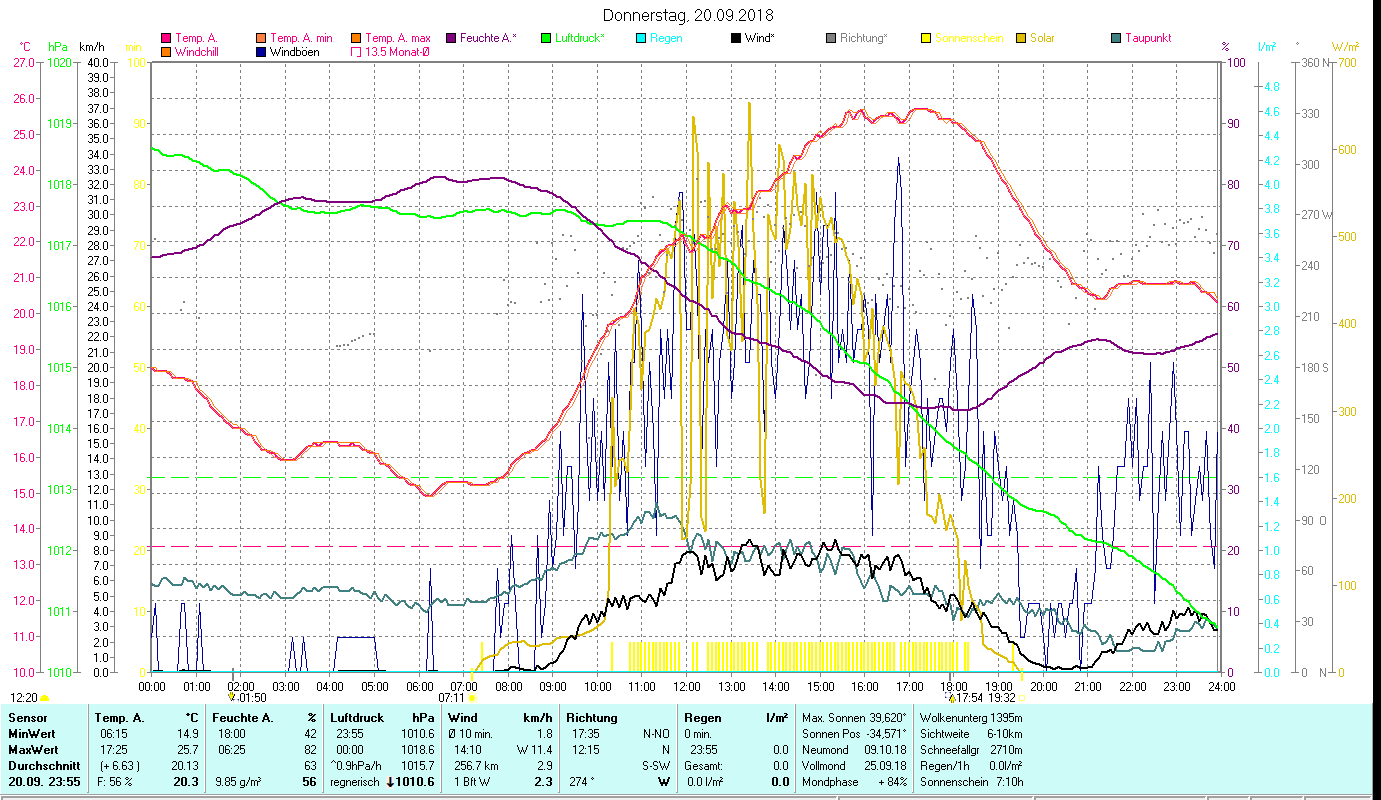1381x800 pixels.
Task: Click the moon marker at 17:54
Action: point(952,697)
